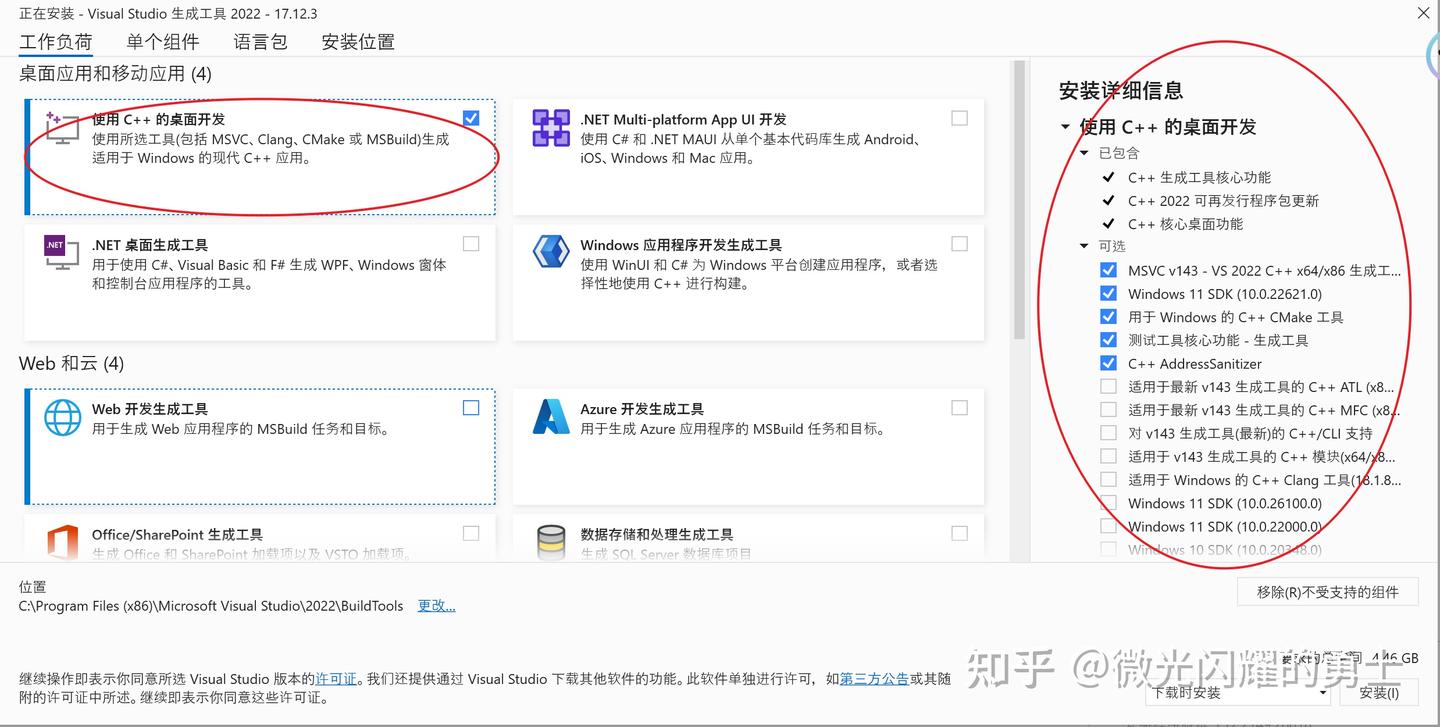Screen dimensions: 1440x727
Task: Check the Windows 11 SDK (10.0.26100.0) option
Action: 1108,503
